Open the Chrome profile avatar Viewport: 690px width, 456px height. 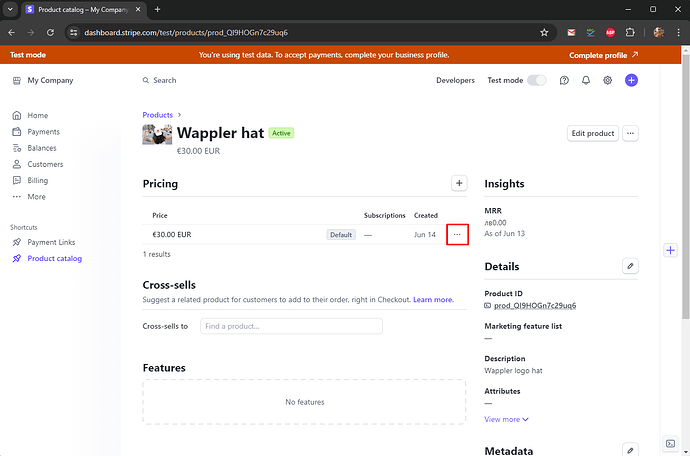pos(659,33)
